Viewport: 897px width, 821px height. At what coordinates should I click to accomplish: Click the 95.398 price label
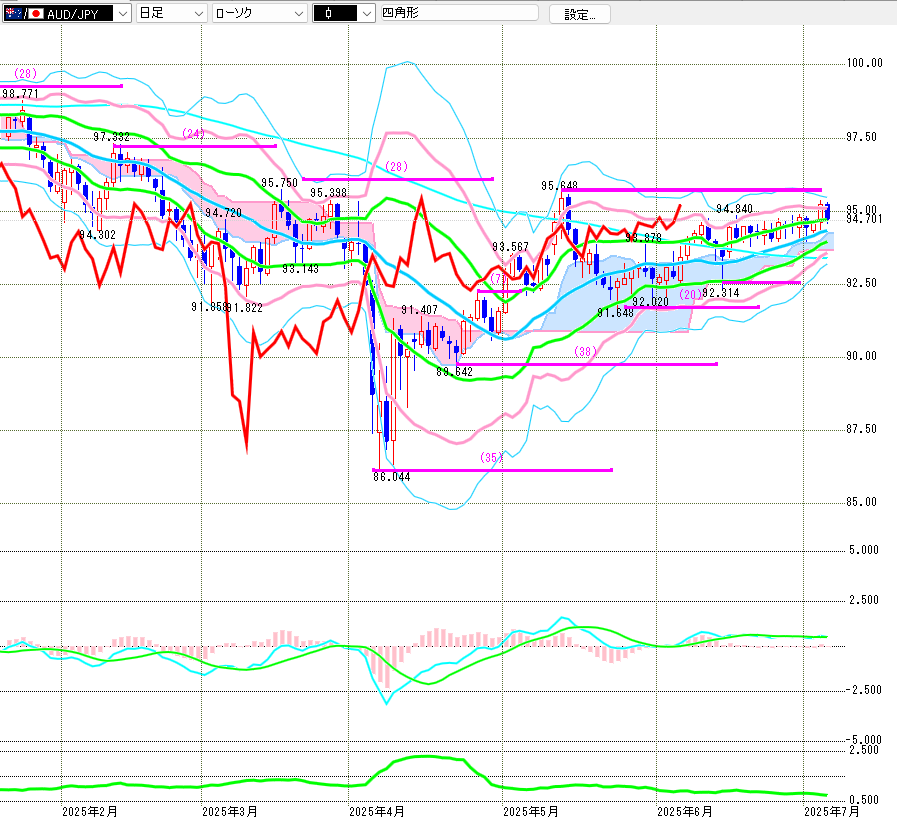click(328, 193)
